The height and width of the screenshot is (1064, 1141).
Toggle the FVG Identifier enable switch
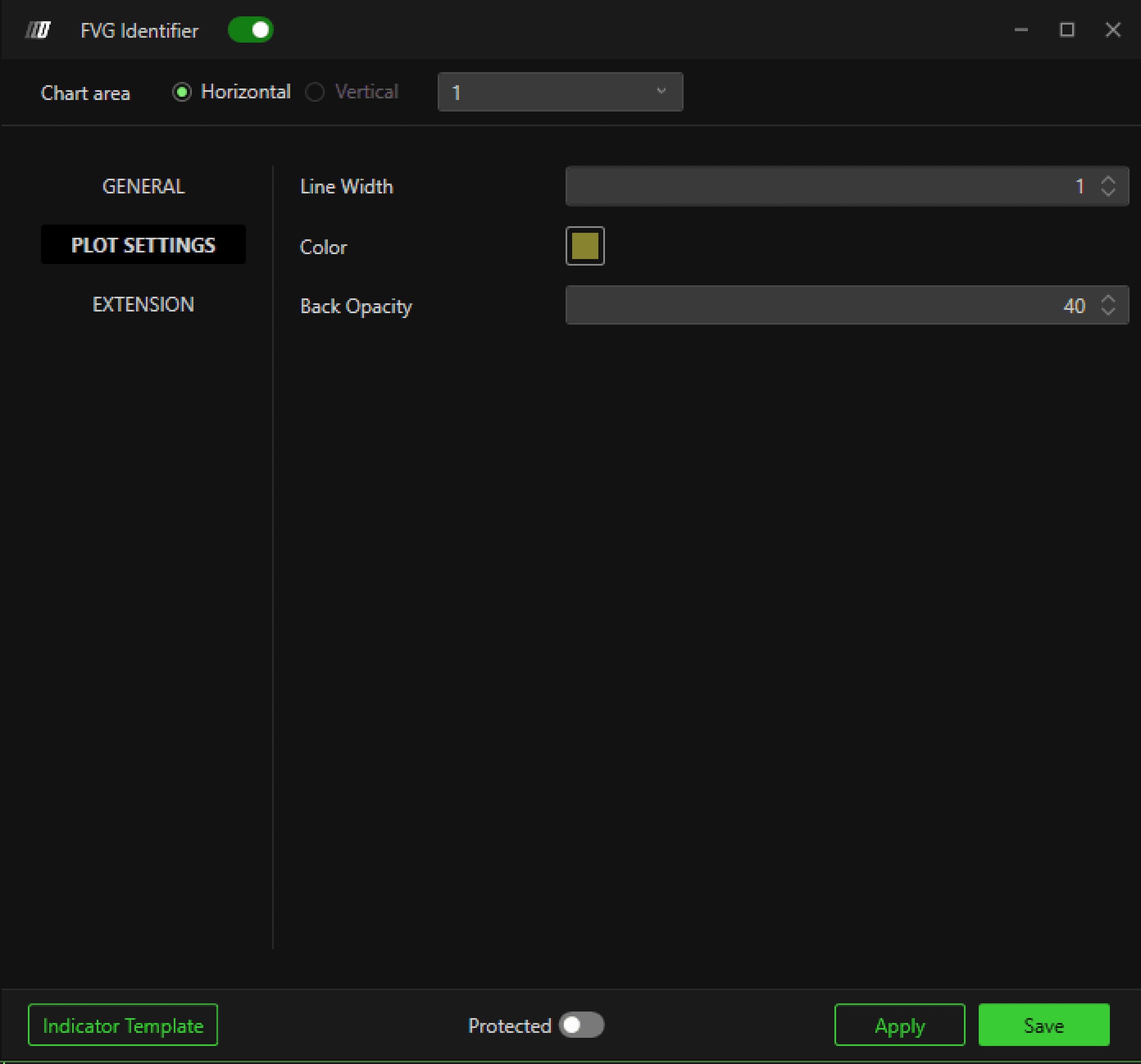tap(250, 30)
